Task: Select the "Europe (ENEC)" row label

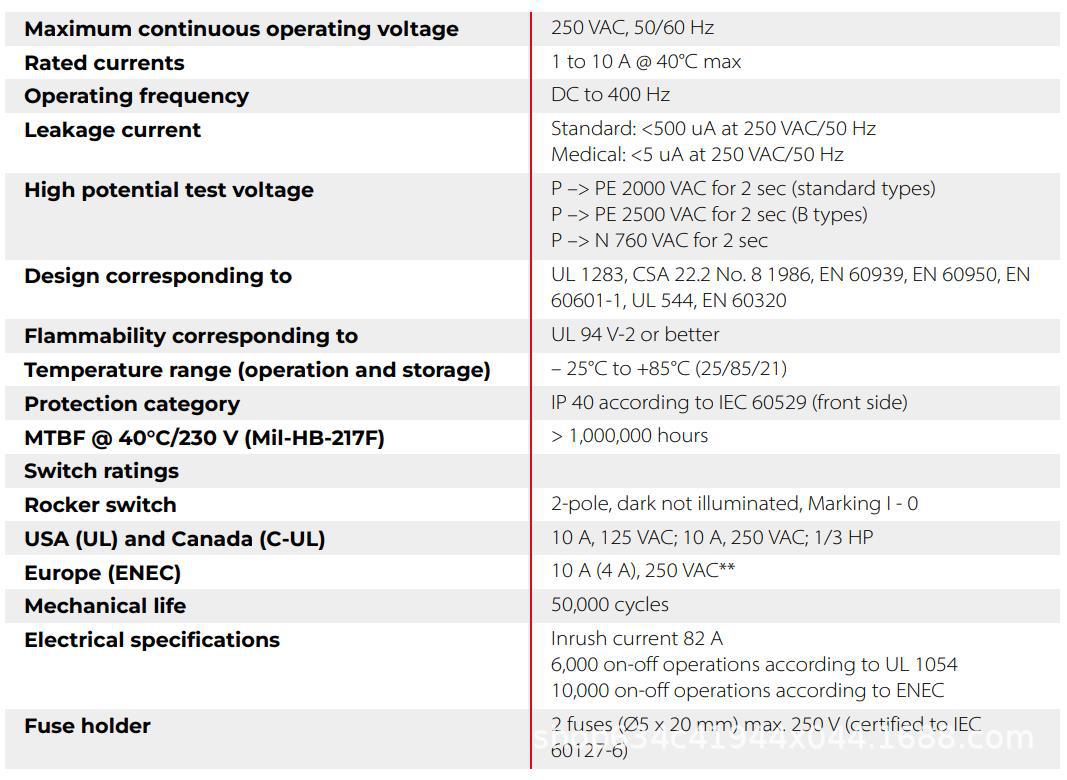Action: pyautogui.click(x=102, y=573)
